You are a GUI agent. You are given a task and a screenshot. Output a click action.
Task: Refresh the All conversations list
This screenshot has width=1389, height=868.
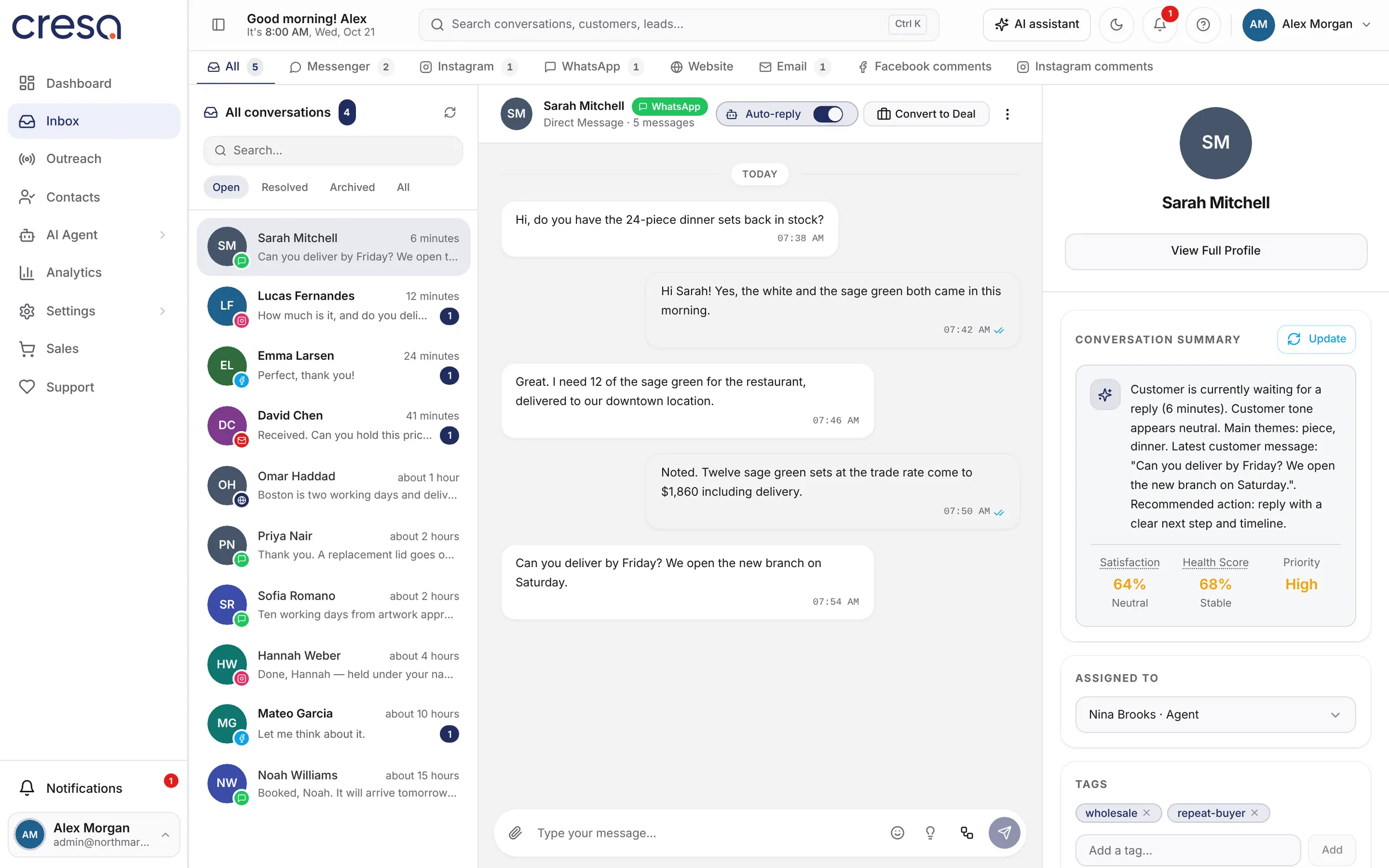[x=450, y=112]
